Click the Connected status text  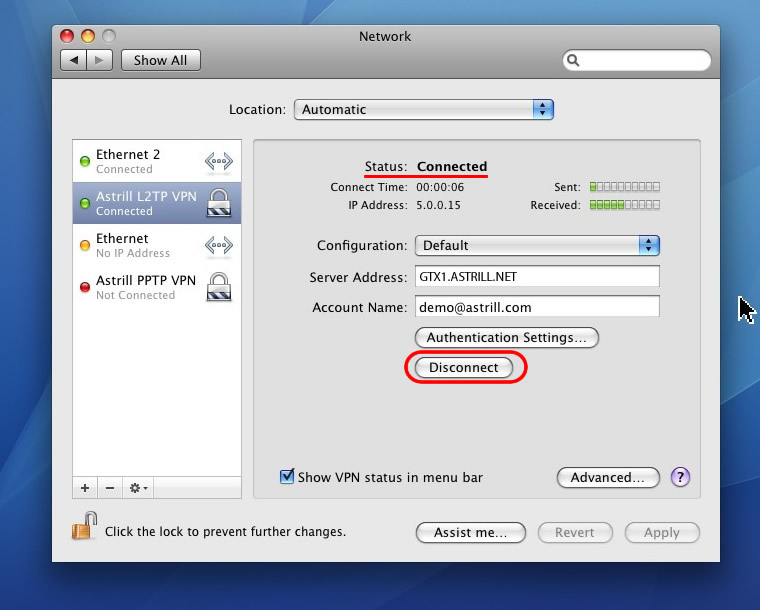coord(452,167)
